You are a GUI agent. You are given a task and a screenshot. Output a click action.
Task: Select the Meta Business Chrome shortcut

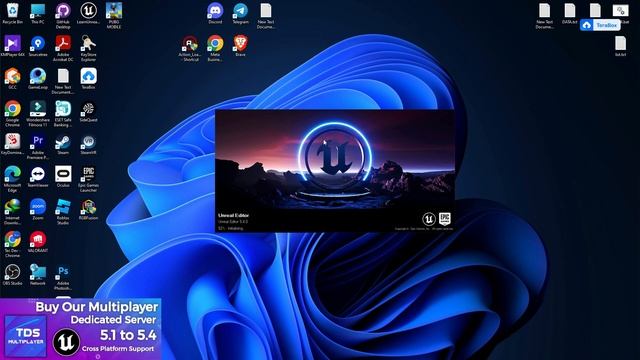point(215,48)
